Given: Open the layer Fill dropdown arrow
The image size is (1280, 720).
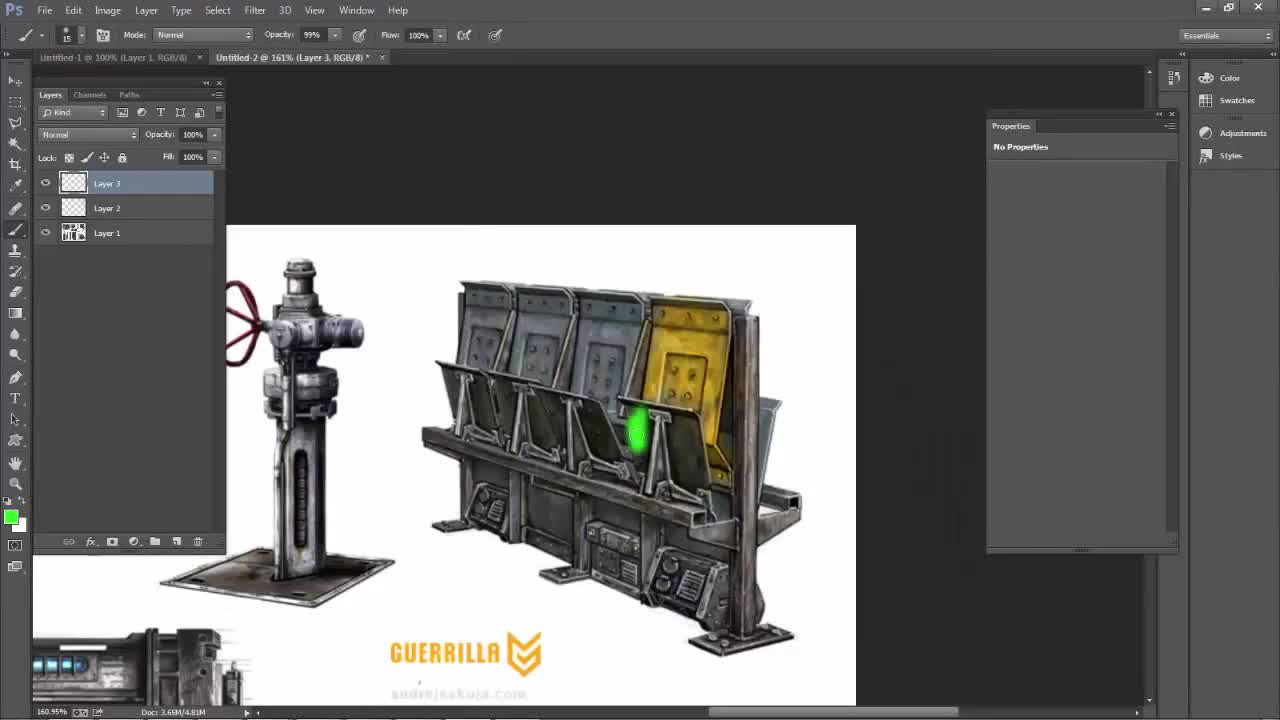Looking at the screenshot, I should [214, 157].
